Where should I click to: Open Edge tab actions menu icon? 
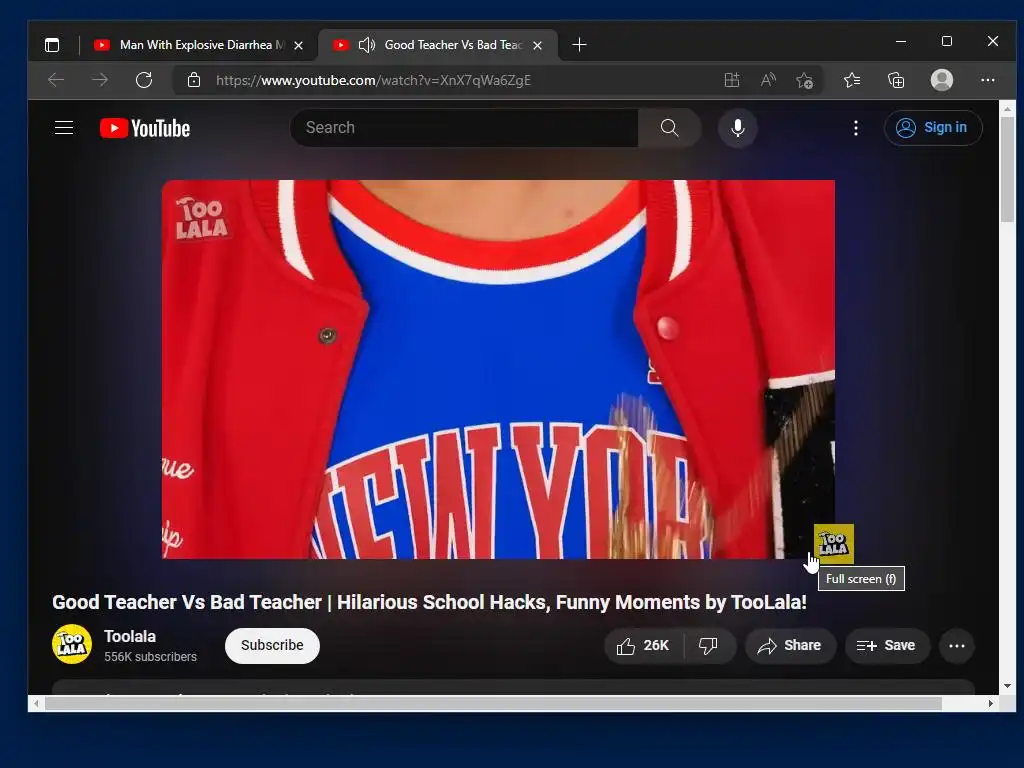[x=52, y=44]
